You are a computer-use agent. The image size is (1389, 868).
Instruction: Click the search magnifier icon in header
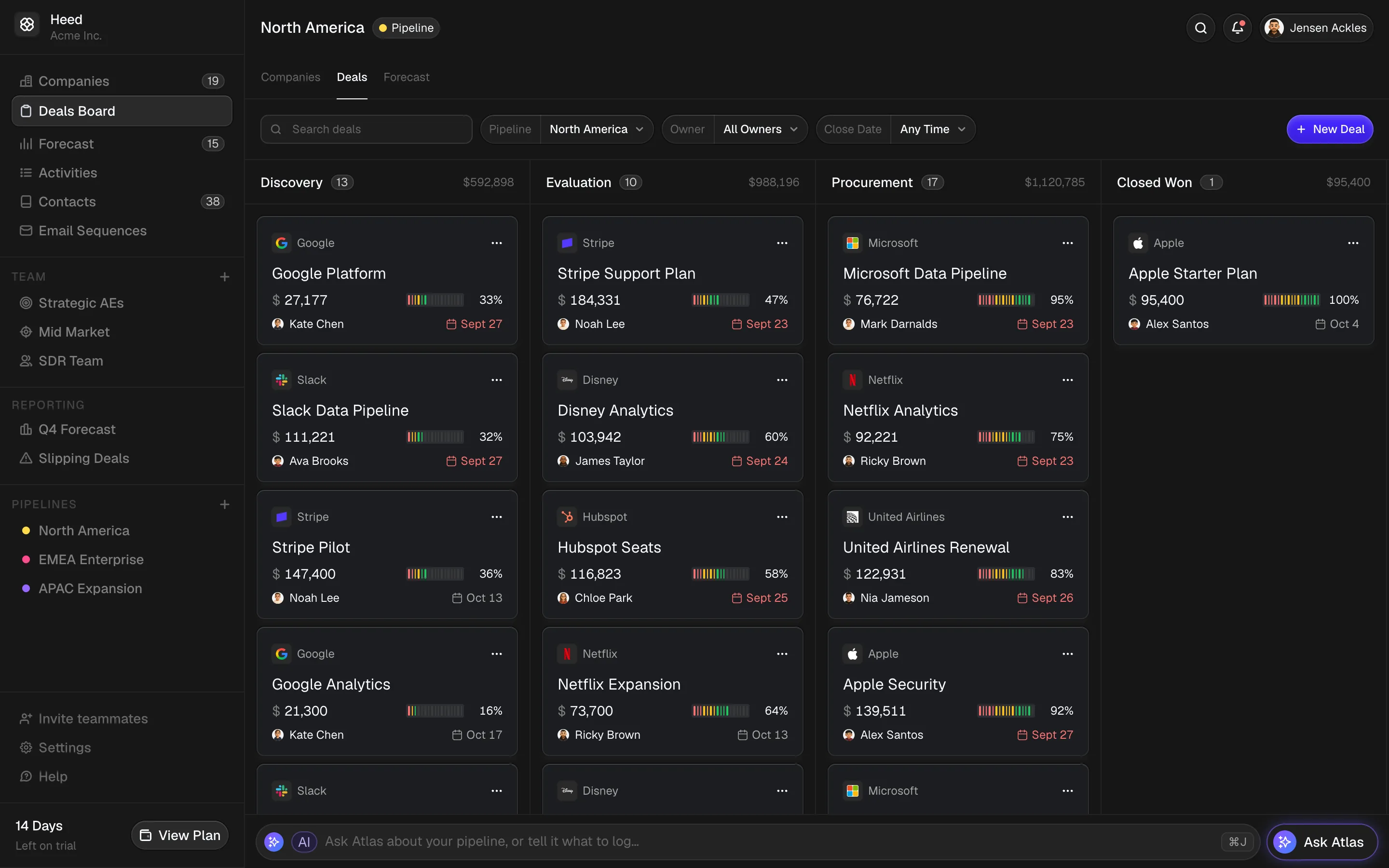point(1200,27)
